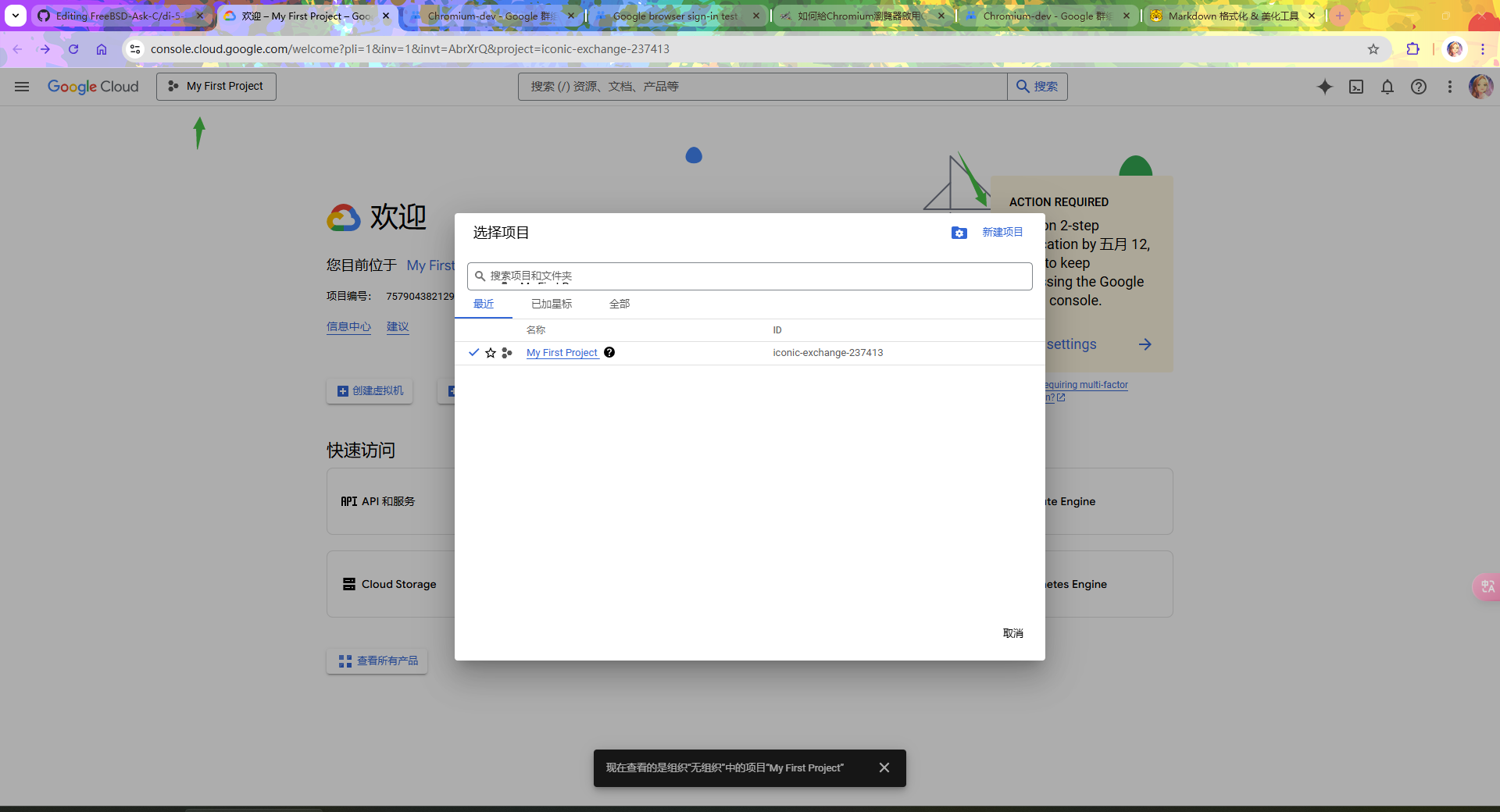
Task: Open the tab search dropdown
Action: 16,16
